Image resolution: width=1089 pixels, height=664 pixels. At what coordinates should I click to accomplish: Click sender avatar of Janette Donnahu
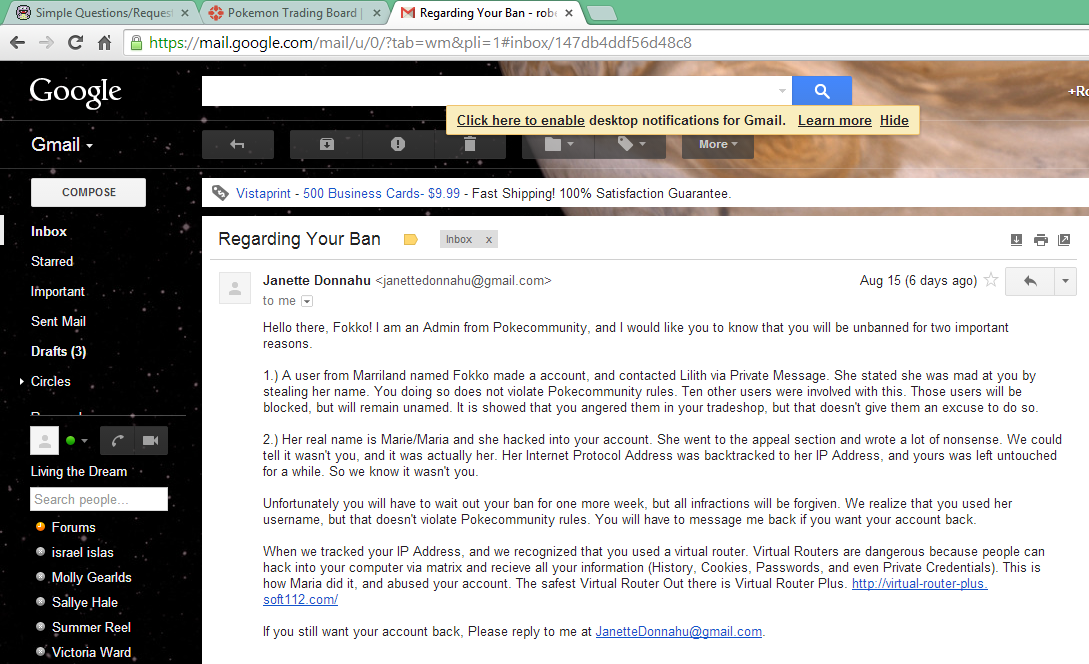coord(235,288)
